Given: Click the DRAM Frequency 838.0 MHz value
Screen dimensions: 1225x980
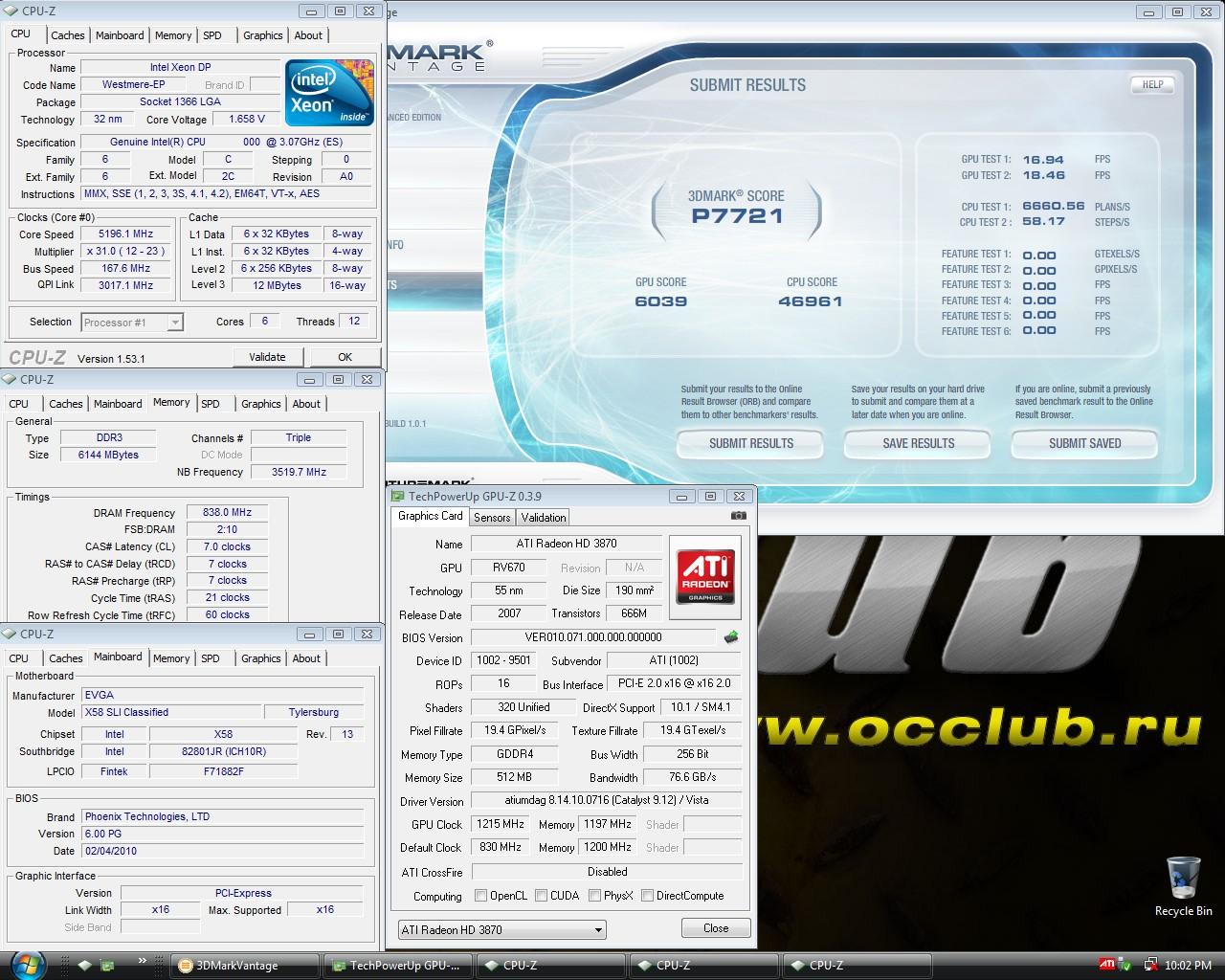Looking at the screenshot, I should (227, 513).
